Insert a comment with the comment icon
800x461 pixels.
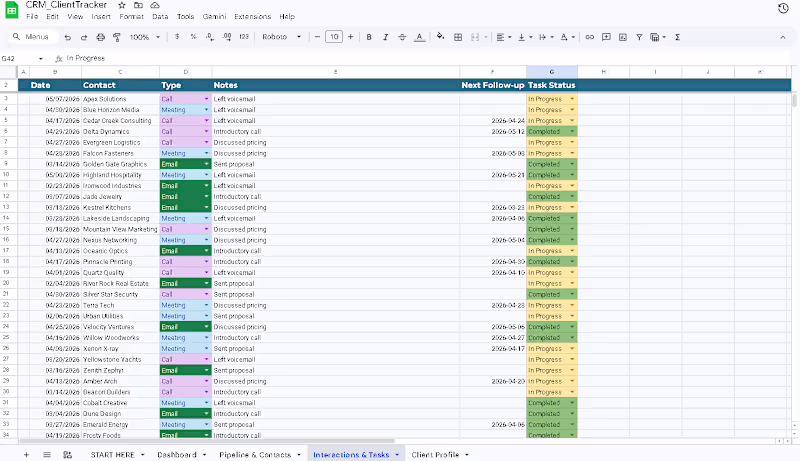pos(606,37)
